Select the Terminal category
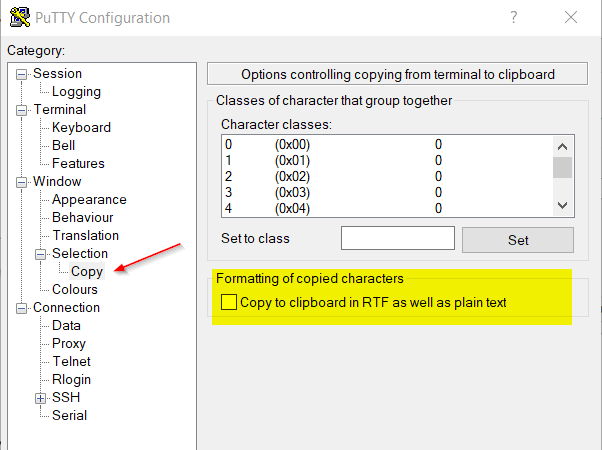This screenshot has width=602, height=450. [x=60, y=109]
